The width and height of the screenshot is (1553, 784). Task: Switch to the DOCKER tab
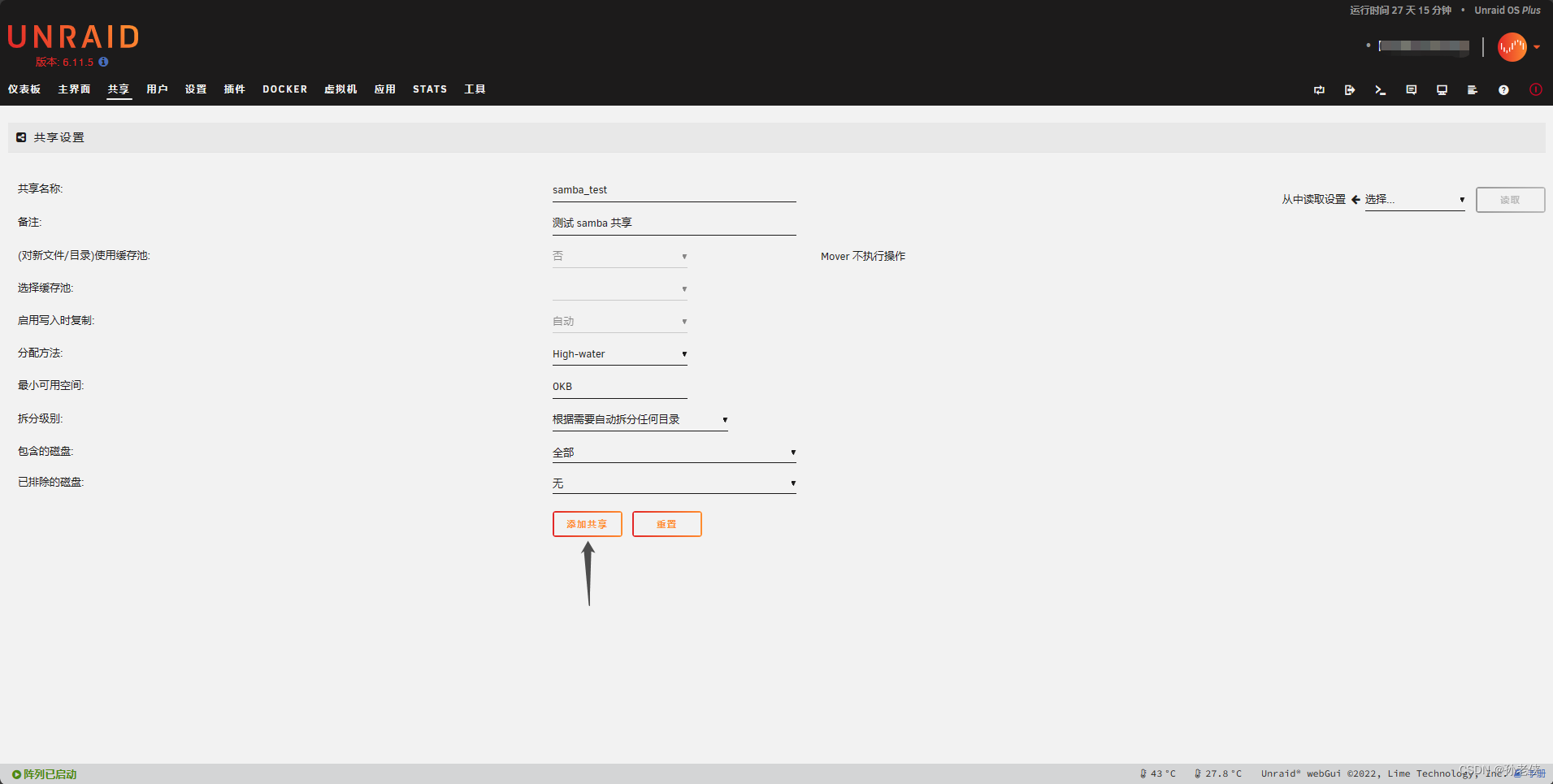[x=284, y=89]
